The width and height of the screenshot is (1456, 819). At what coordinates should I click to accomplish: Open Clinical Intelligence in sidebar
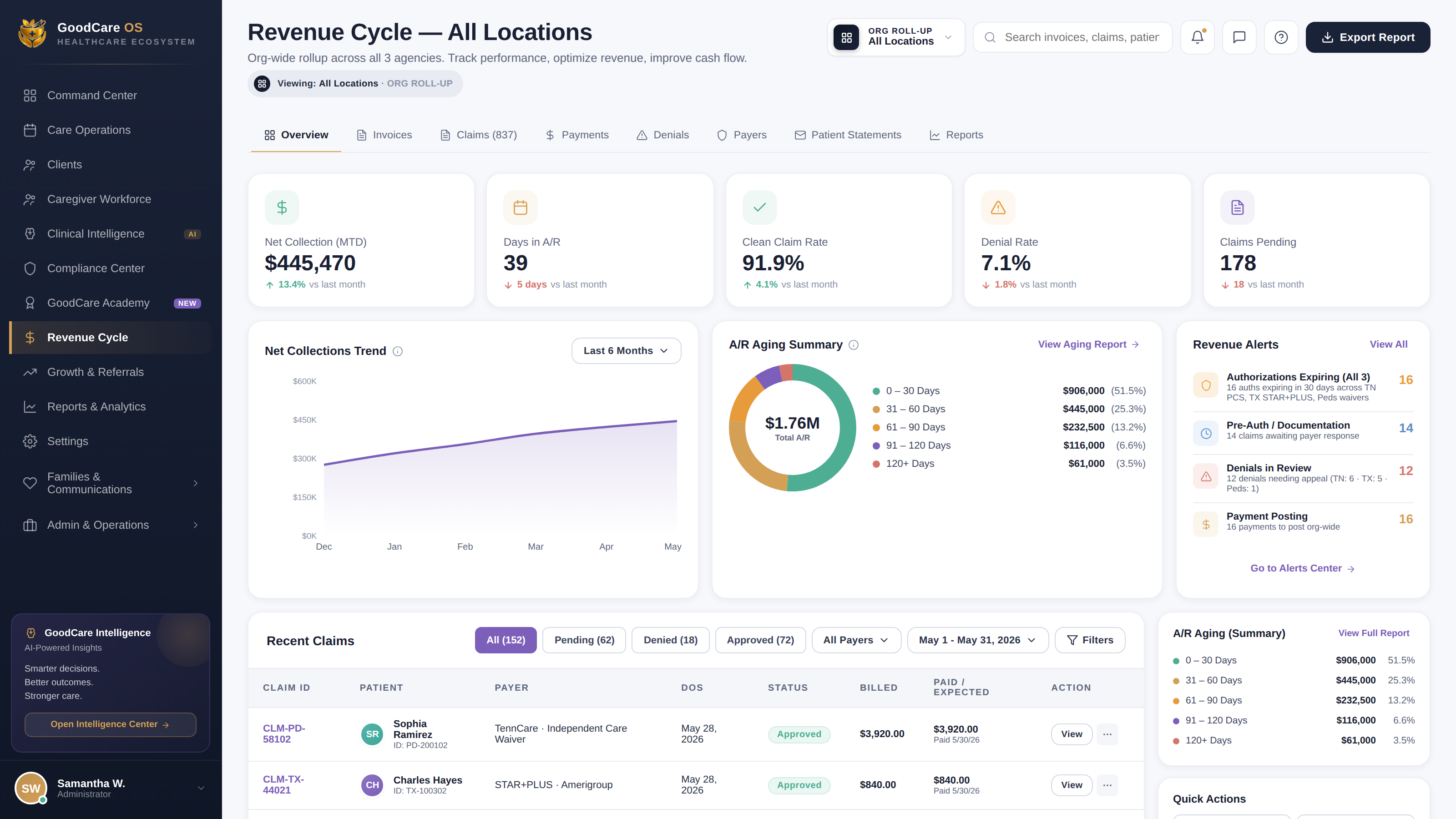tap(111, 234)
